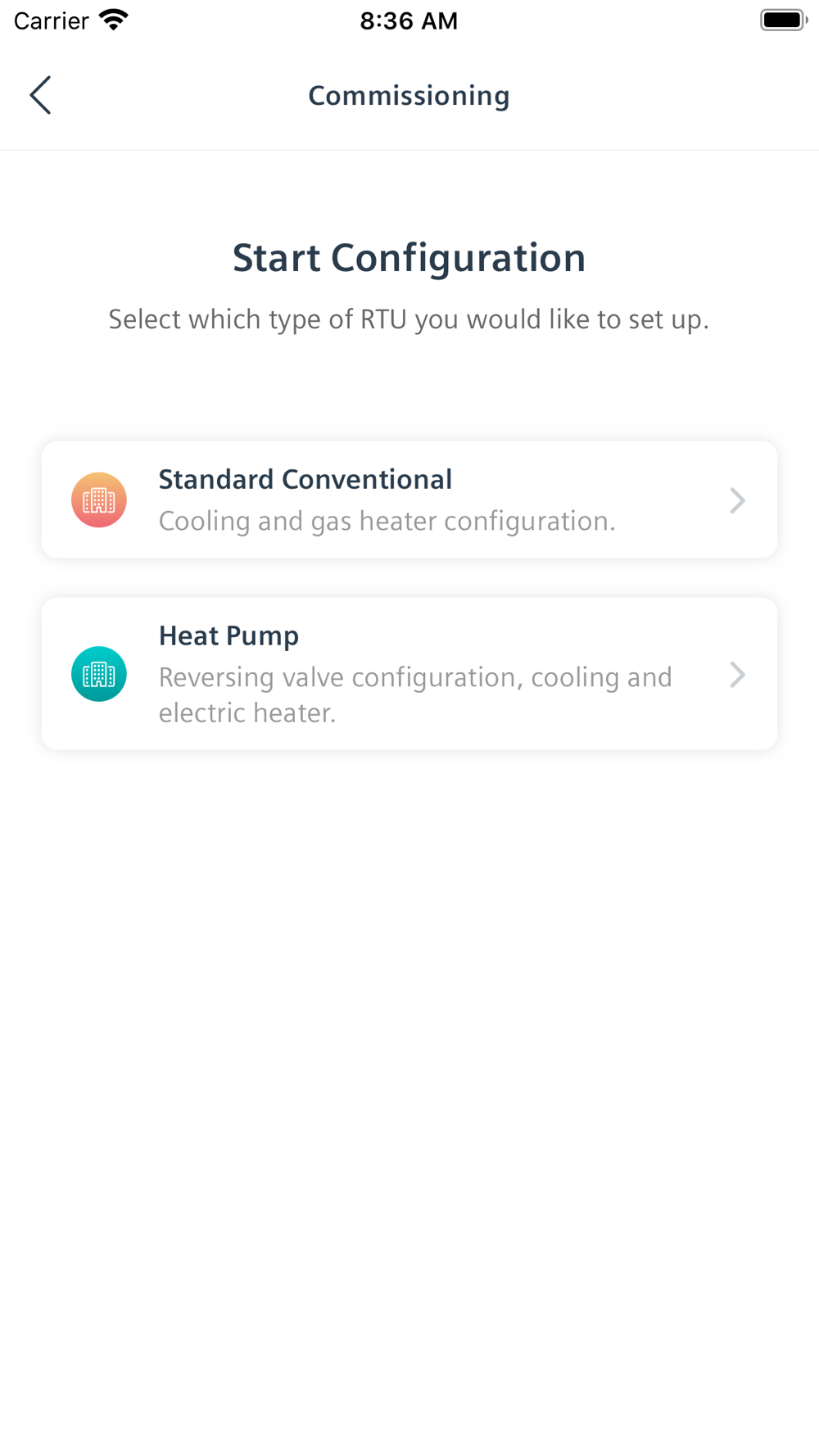Tap the 'Select which type of RTU' subtitle
This screenshot has width=819, height=1456.
click(409, 319)
